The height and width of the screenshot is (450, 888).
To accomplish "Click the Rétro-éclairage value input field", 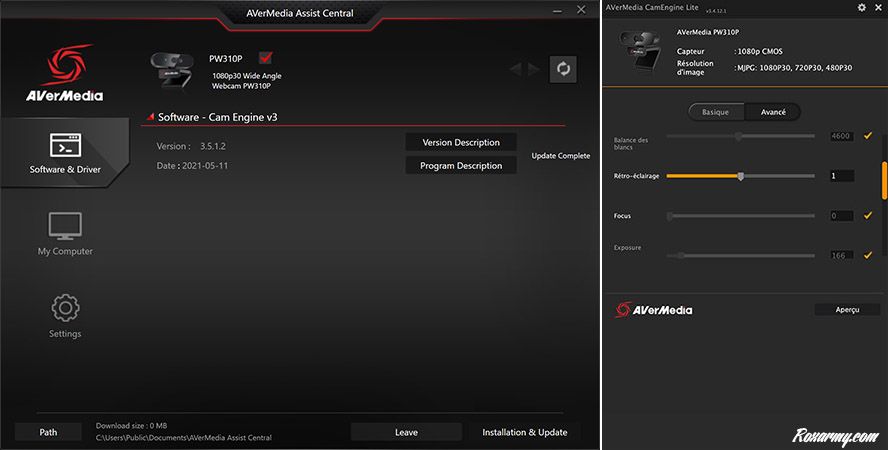I will pos(841,176).
